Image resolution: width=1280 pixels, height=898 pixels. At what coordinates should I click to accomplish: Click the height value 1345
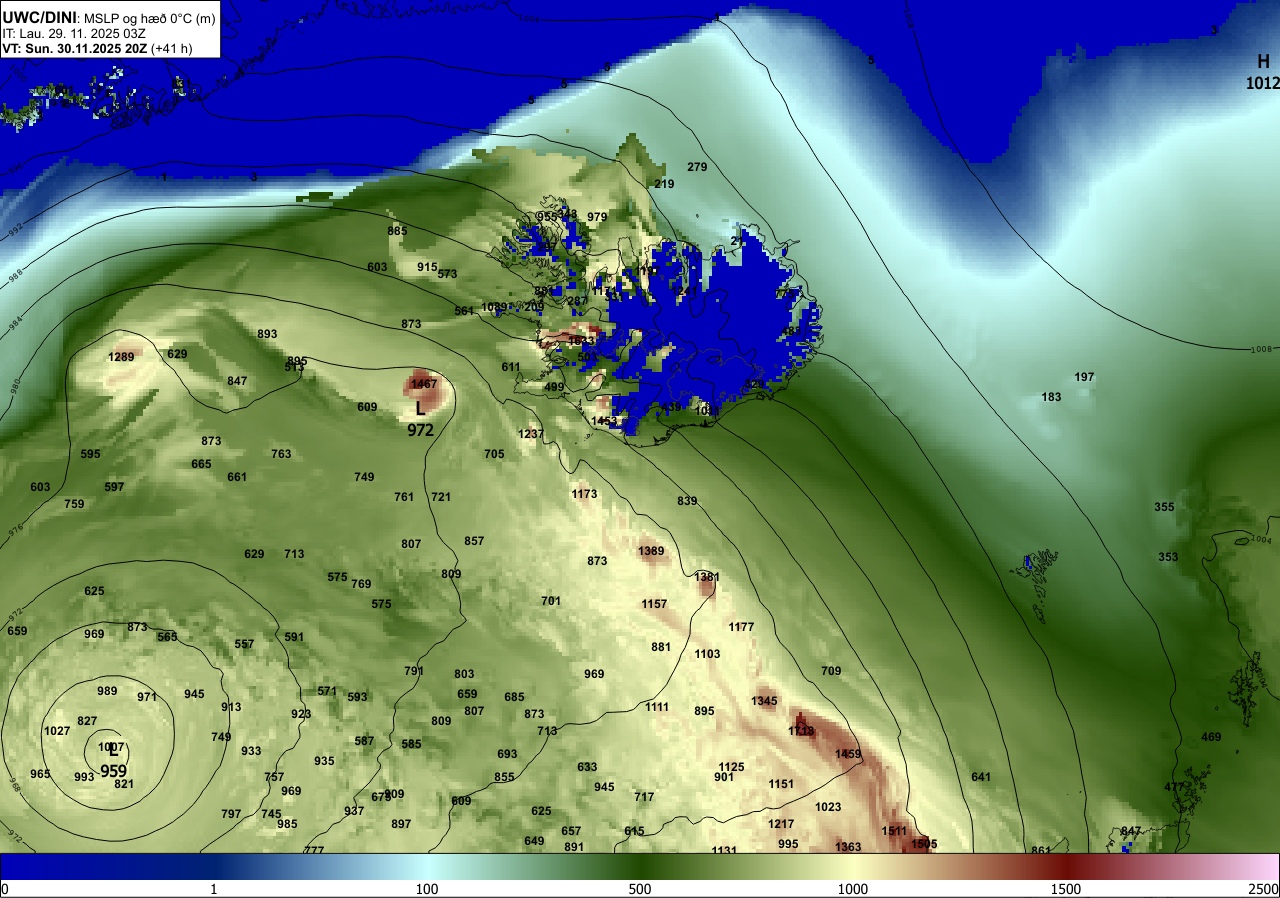coord(764,701)
